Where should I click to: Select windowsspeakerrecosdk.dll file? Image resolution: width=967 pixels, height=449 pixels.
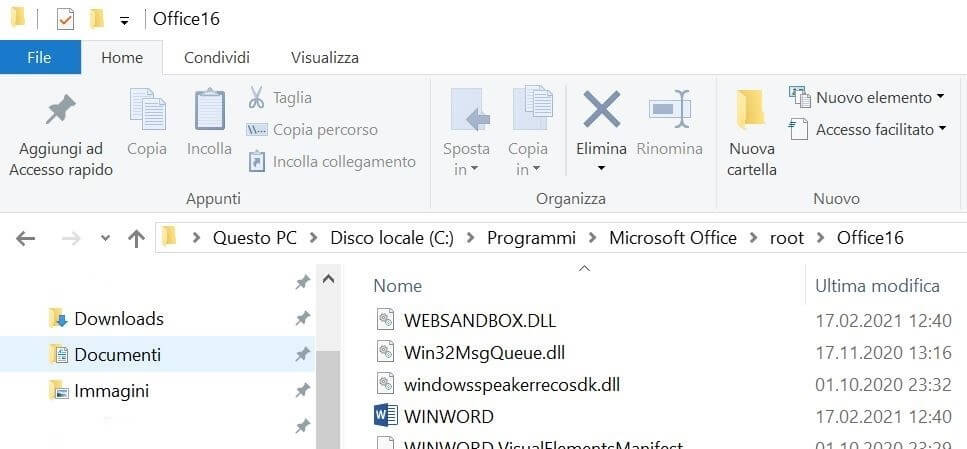(x=512, y=385)
